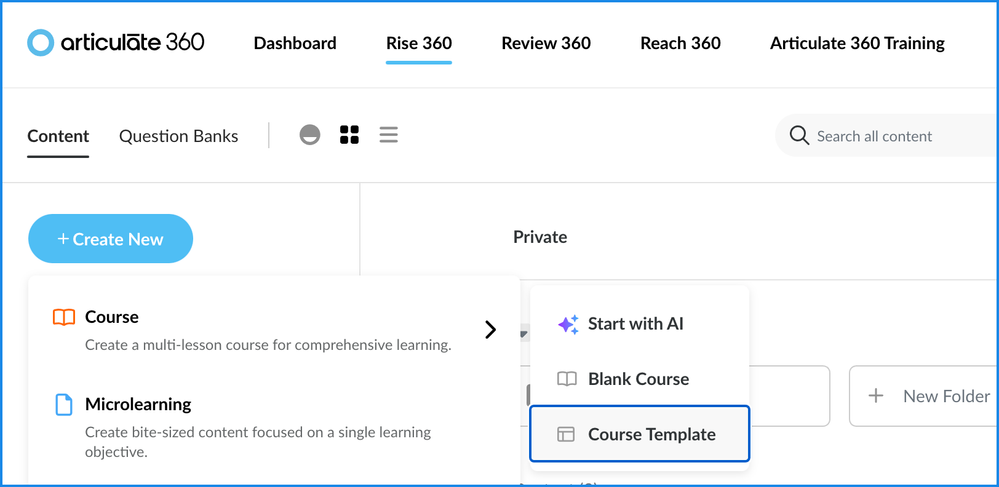This screenshot has width=999, height=487.
Task: Click the Articulate 360 logo
Action: coord(116,42)
